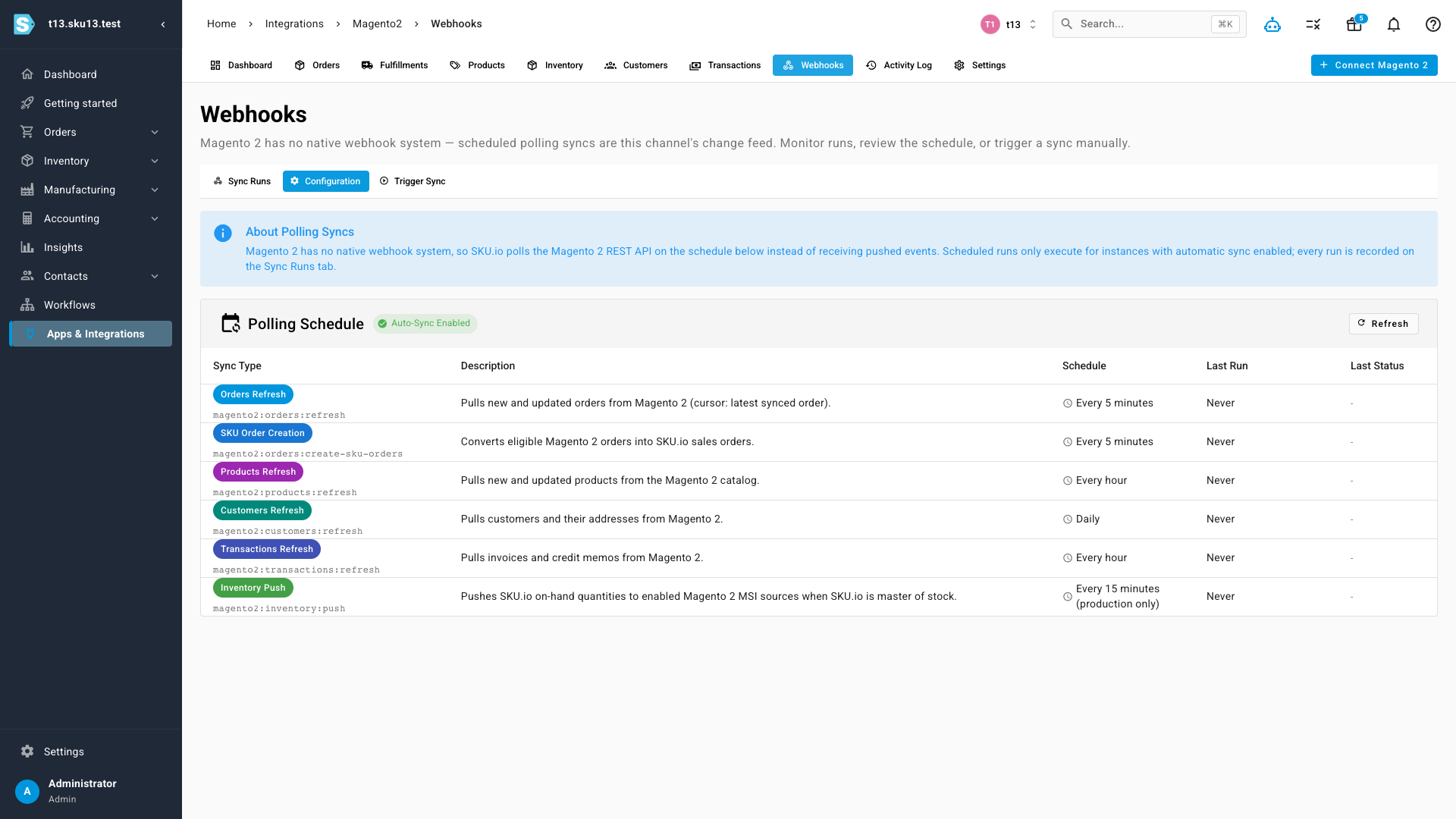Click the Connect Magento 2 button
1456x819 pixels.
coord(1374,65)
